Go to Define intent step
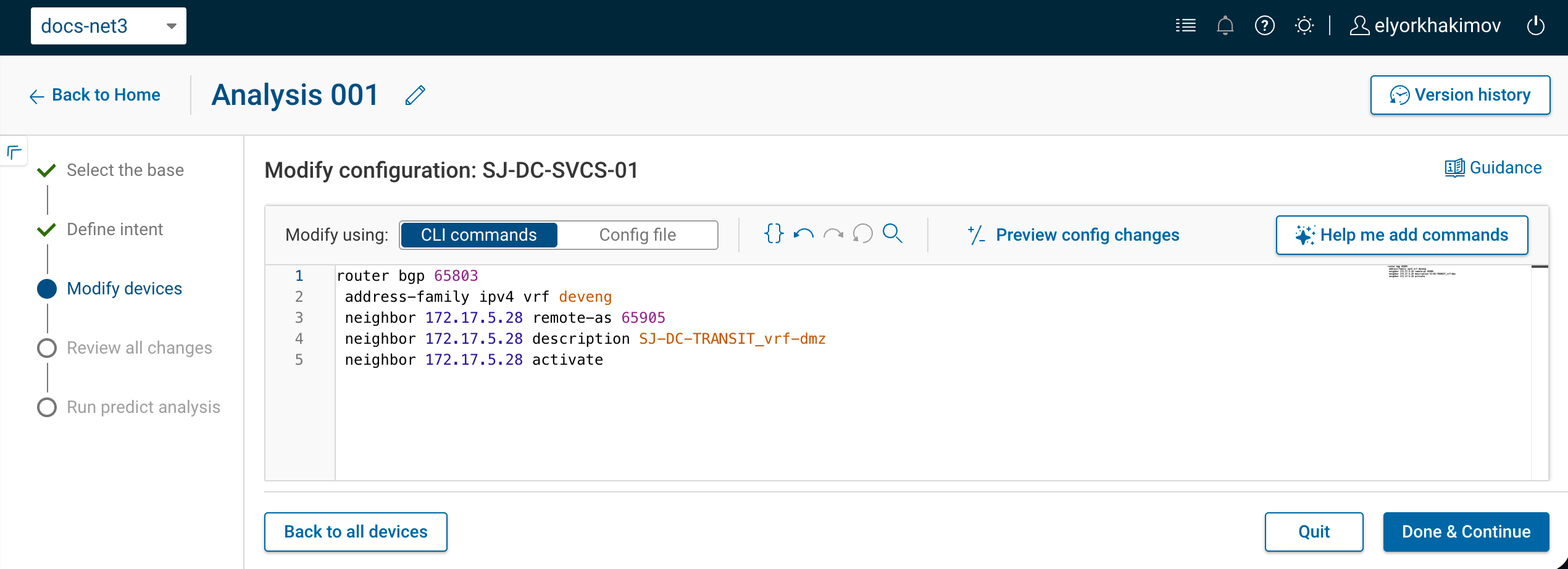 coord(115,230)
